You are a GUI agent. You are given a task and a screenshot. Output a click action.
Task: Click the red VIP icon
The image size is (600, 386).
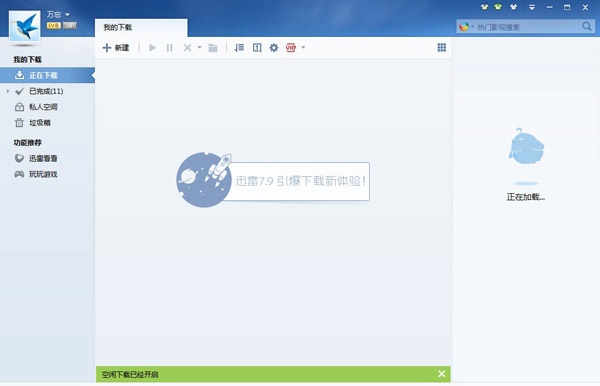click(x=291, y=48)
